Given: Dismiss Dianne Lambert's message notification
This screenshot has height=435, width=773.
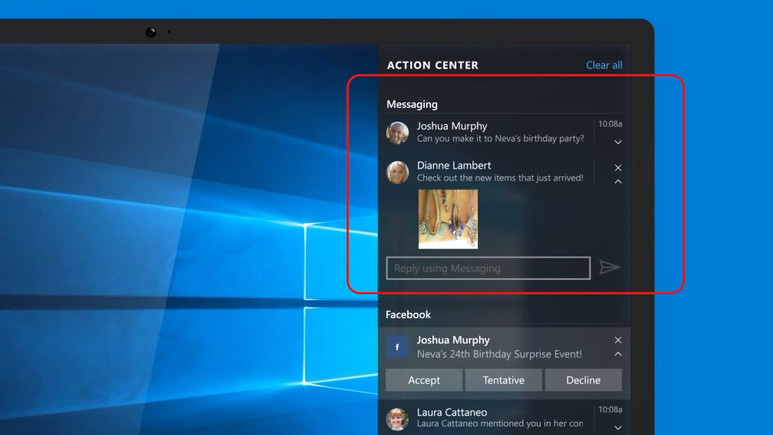Looking at the screenshot, I should [x=618, y=168].
